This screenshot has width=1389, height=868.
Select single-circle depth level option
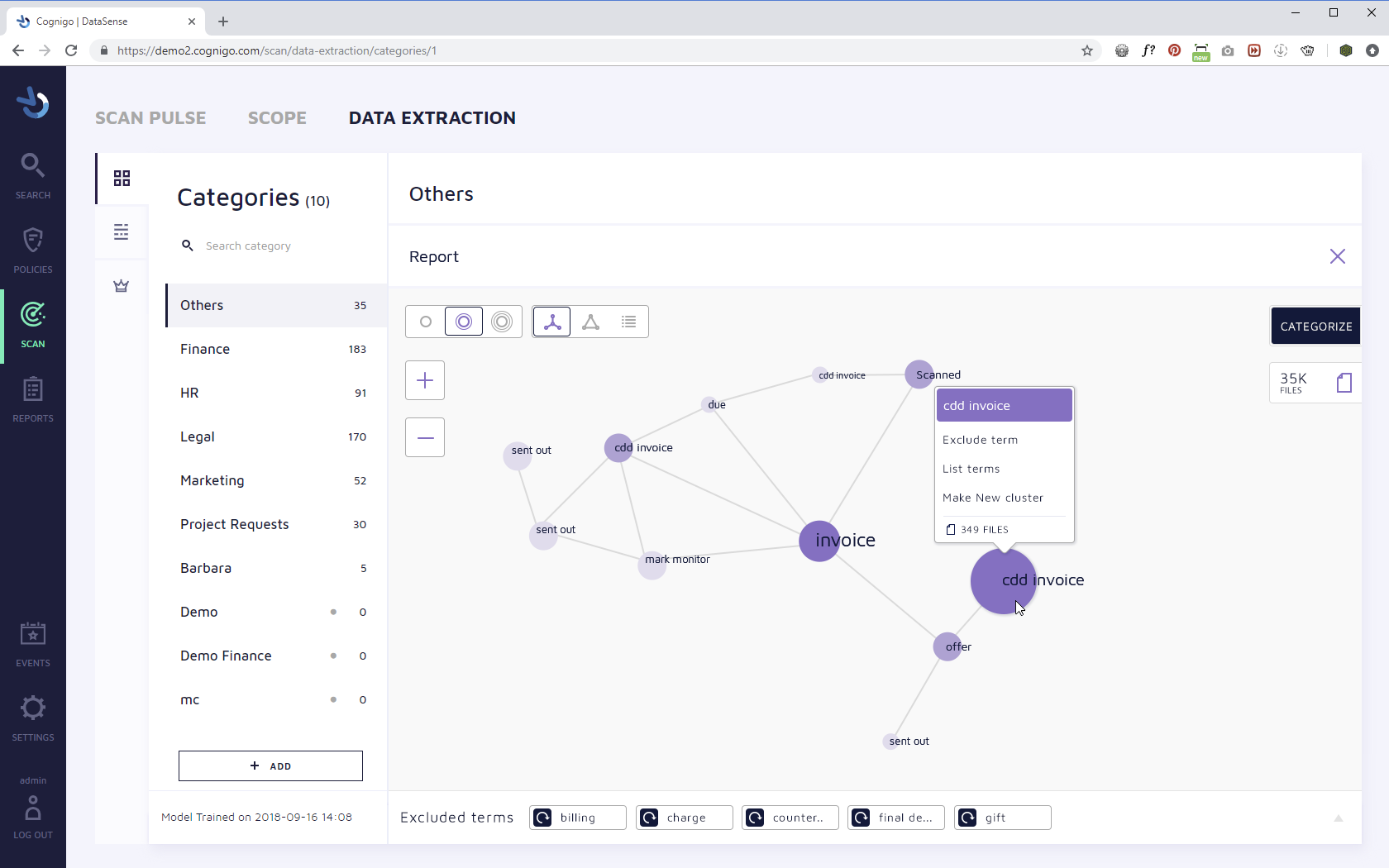[426, 322]
